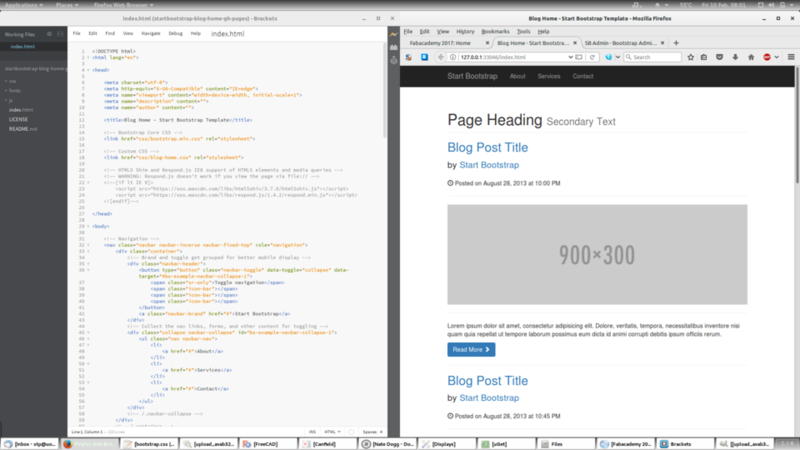Screen dimensions: 800x450
Task: Open Brackets Debug menu
Action: (x=176, y=33)
